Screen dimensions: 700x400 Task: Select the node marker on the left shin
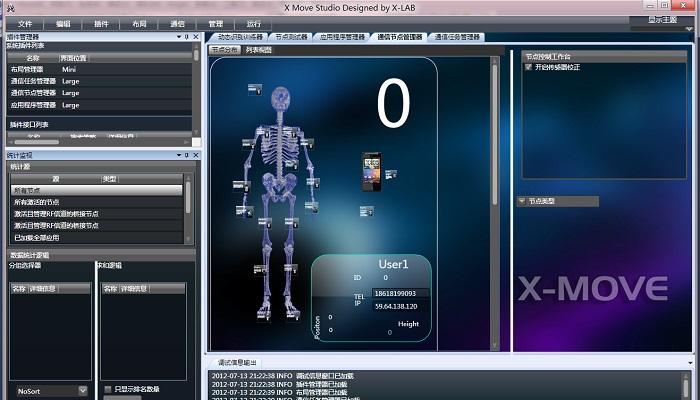[x=261, y=270]
